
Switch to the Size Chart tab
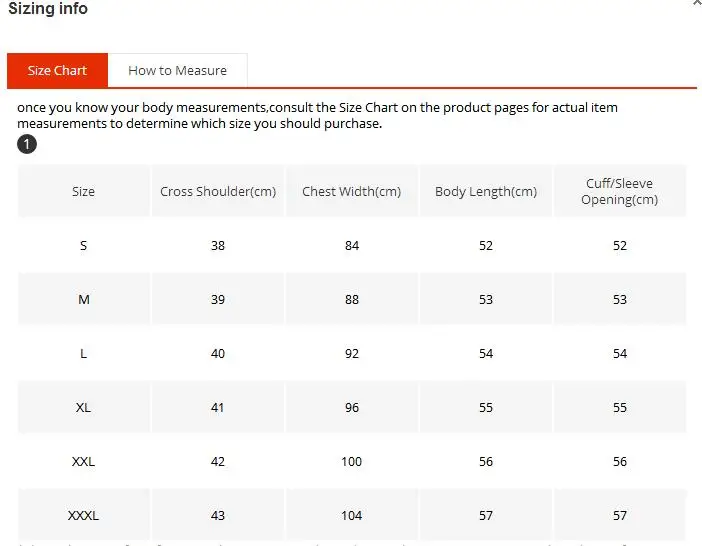[x=57, y=70]
